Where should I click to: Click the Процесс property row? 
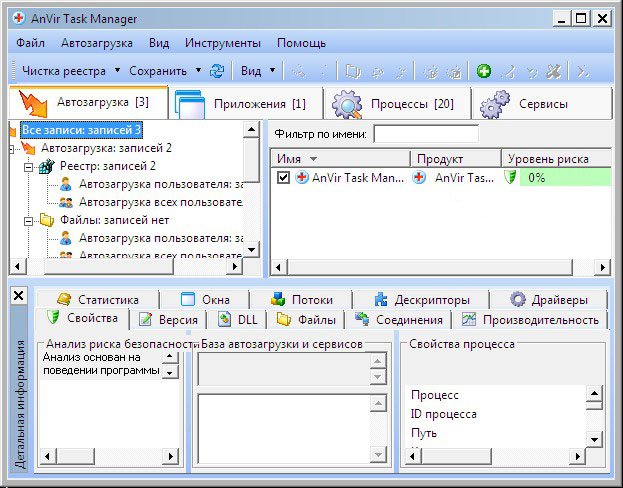point(435,395)
